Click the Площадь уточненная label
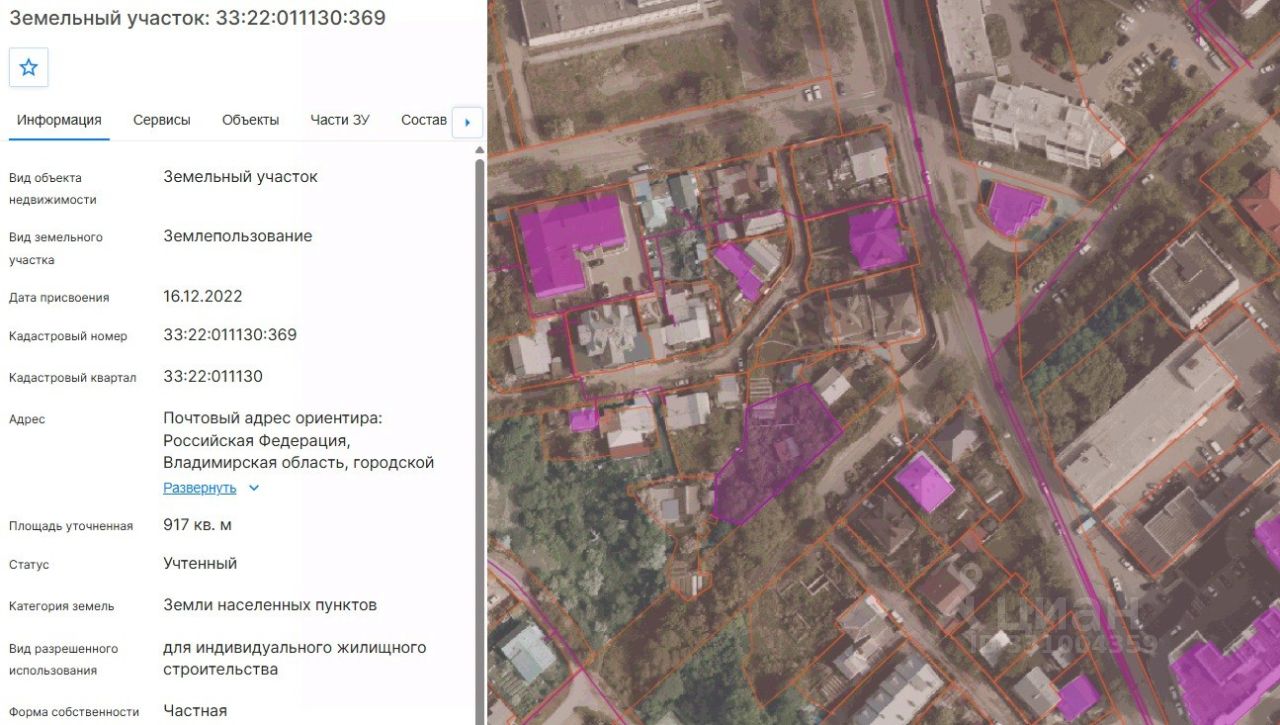Image resolution: width=1280 pixels, height=725 pixels. (x=71, y=526)
